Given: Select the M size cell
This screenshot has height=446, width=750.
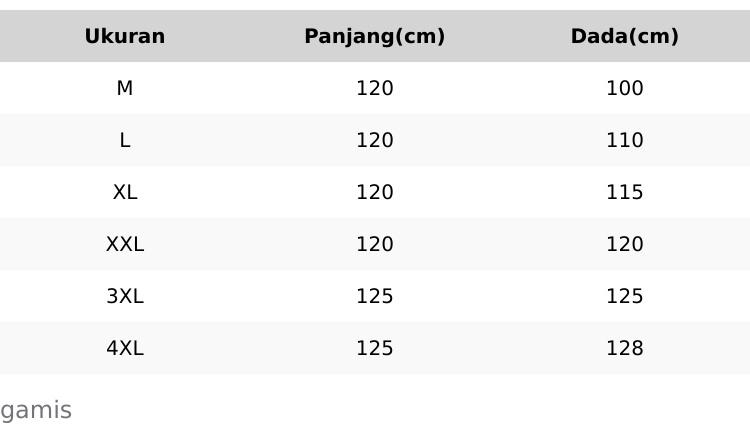Looking at the screenshot, I should pyautogui.click(x=125, y=89).
